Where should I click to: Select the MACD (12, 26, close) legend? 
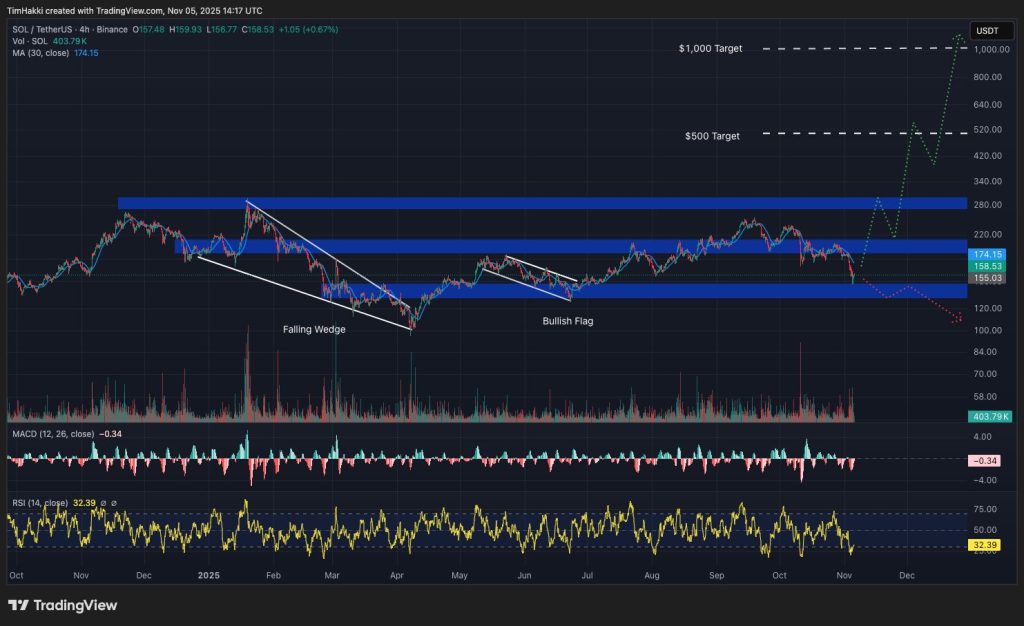53,434
